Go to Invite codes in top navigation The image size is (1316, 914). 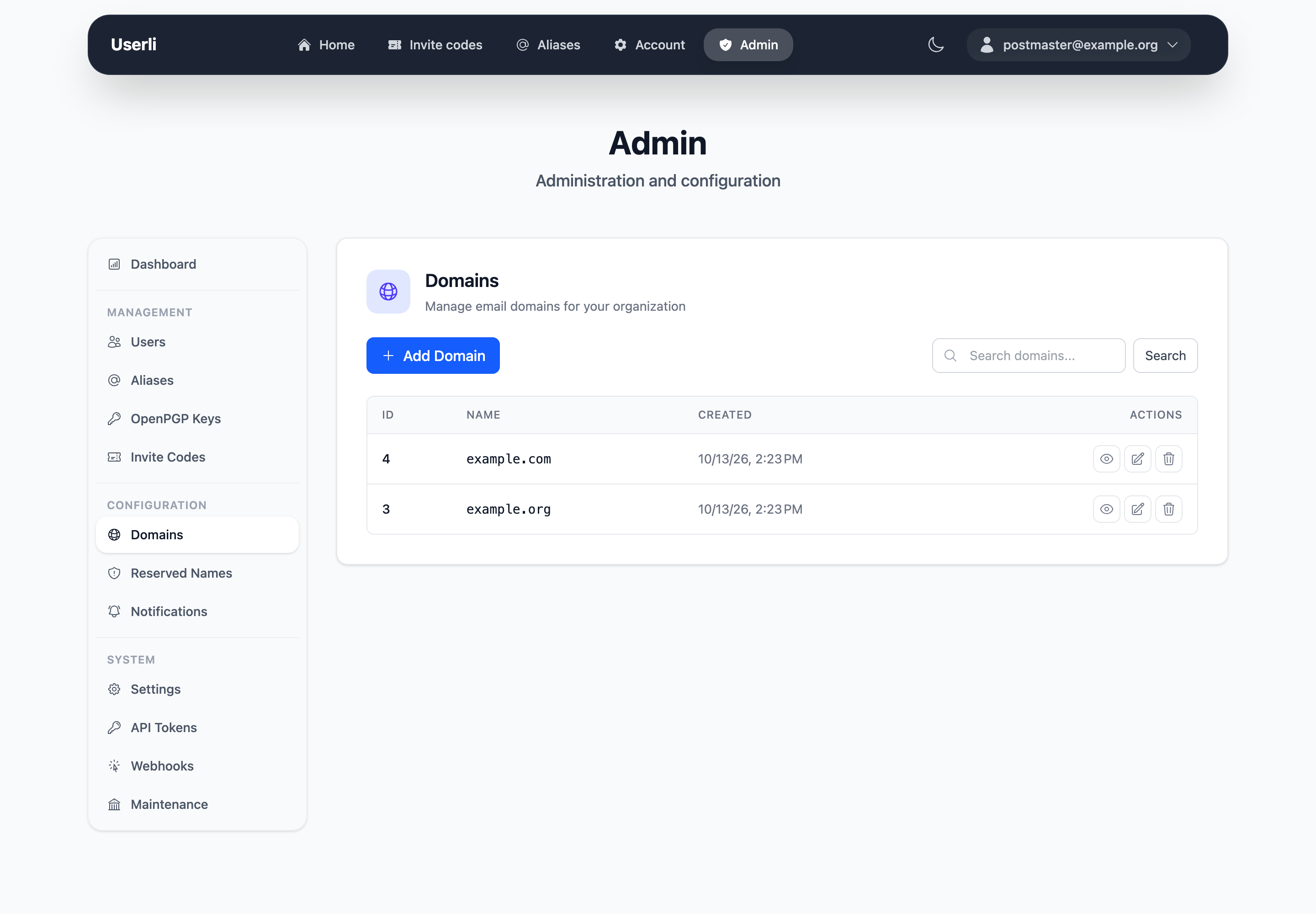[435, 45]
